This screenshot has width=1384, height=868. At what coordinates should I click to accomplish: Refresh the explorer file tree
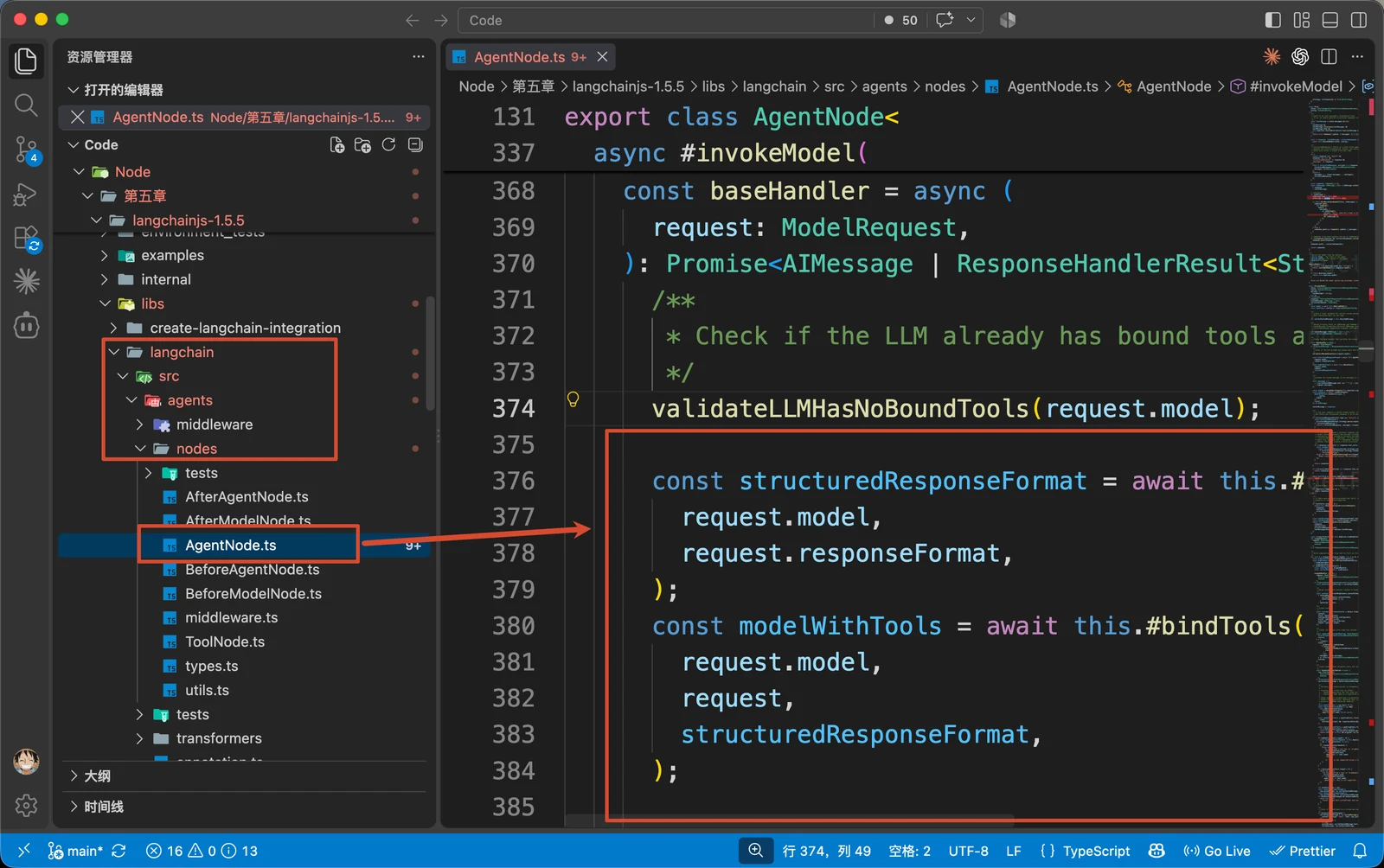point(389,145)
